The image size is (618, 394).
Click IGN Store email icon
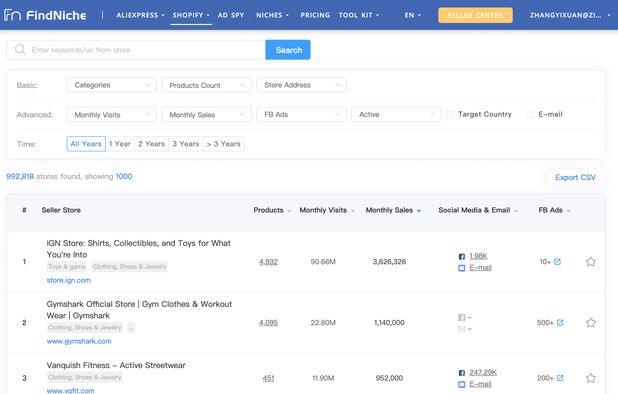click(462, 268)
